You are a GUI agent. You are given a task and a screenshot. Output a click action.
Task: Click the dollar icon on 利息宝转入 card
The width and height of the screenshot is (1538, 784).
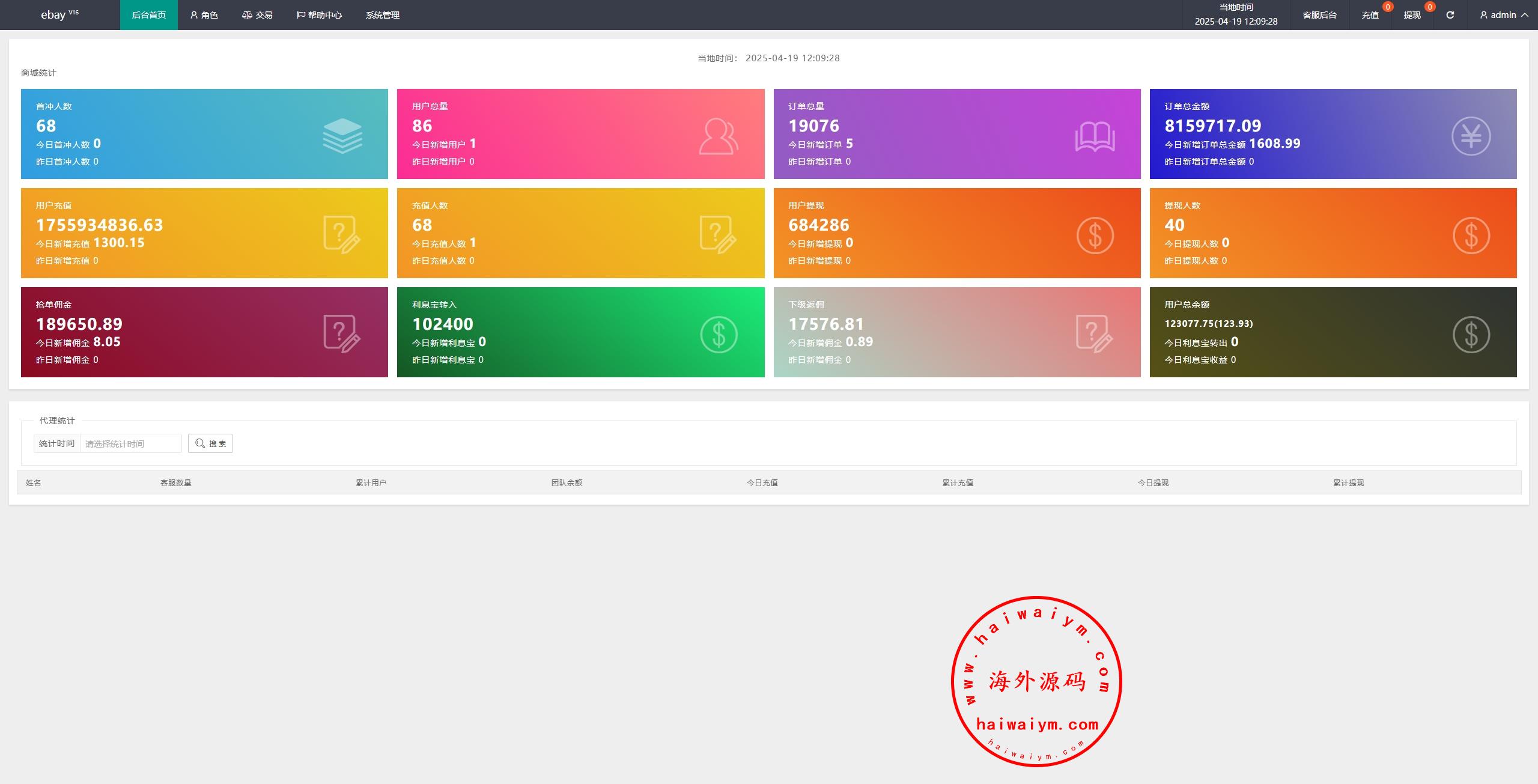(x=719, y=334)
